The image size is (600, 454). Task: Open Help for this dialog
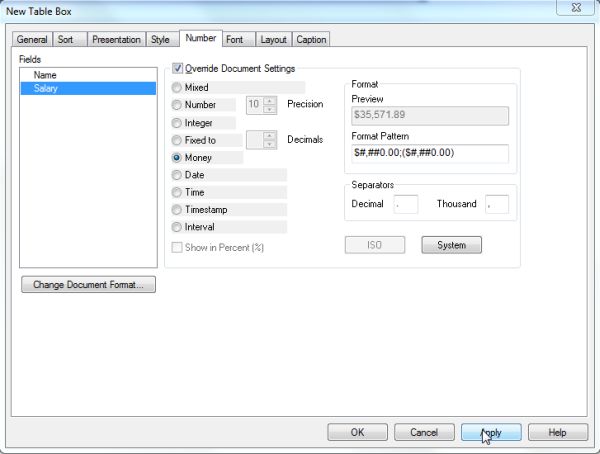click(x=558, y=432)
